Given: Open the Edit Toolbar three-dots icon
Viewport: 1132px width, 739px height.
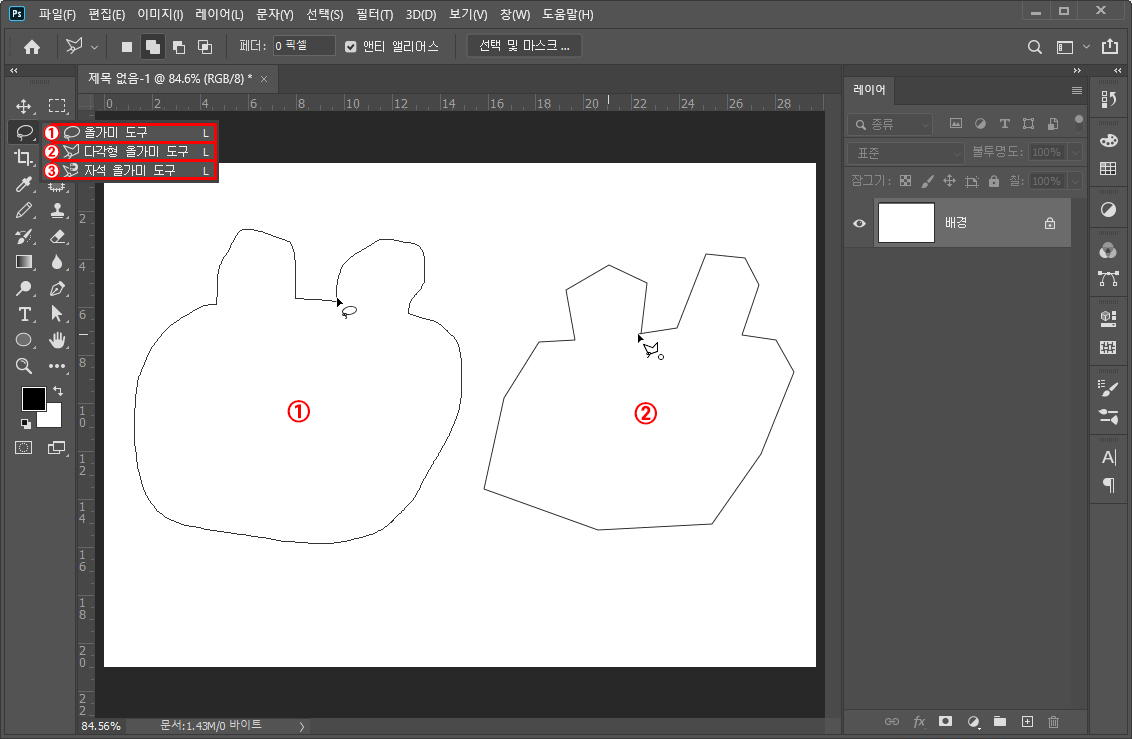Looking at the screenshot, I should pos(57,366).
